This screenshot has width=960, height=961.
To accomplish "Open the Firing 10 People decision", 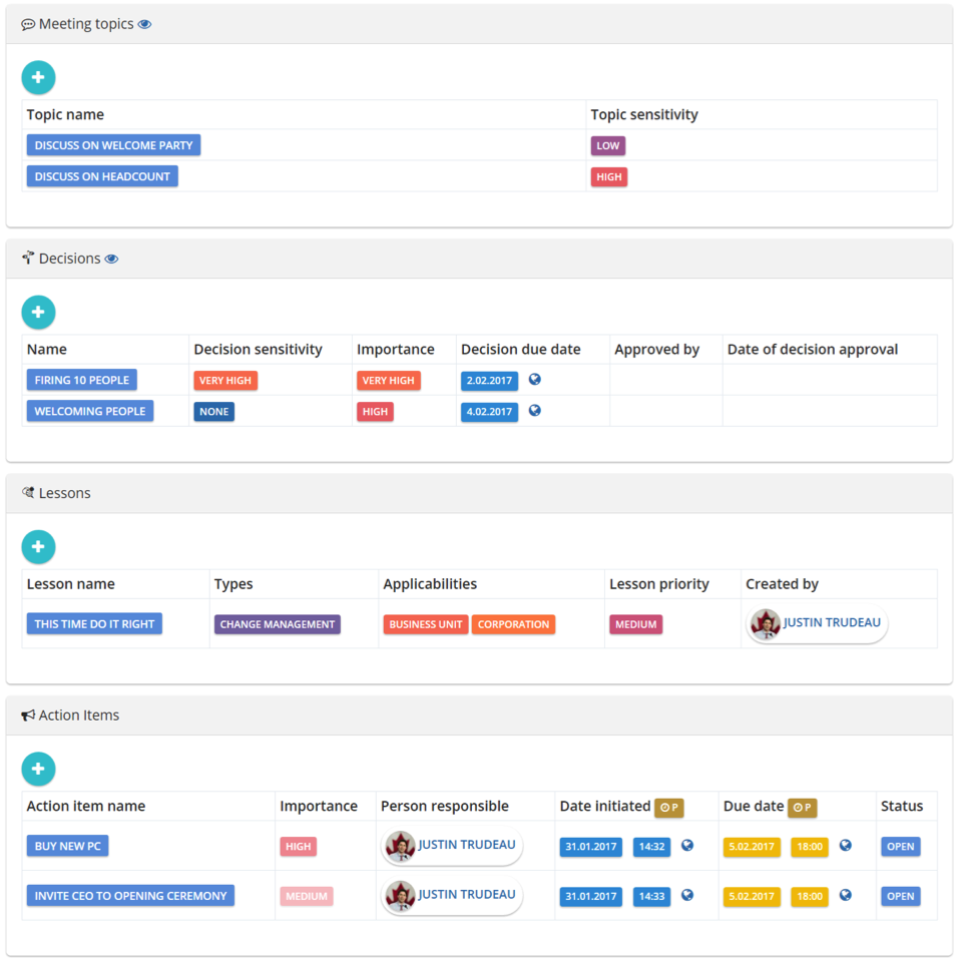I will click(82, 380).
